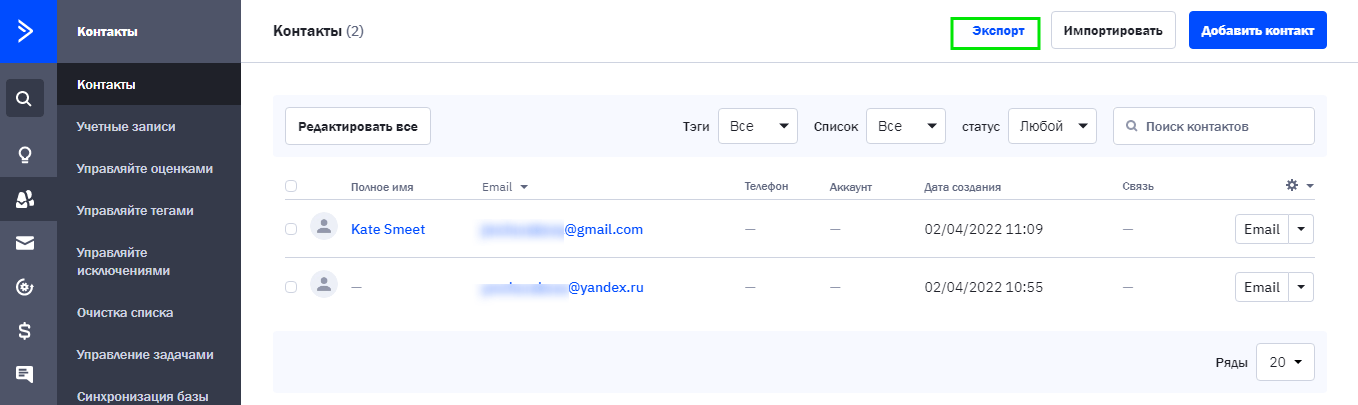The image size is (1358, 405).
Task: Click the chat bubble conversations icon
Action: coord(25,374)
